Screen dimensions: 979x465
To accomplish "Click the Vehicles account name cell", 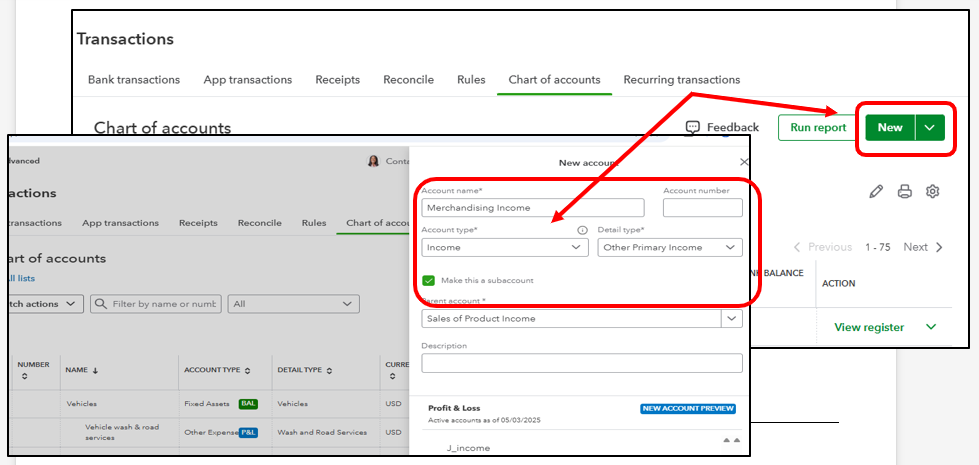I will pos(82,404).
